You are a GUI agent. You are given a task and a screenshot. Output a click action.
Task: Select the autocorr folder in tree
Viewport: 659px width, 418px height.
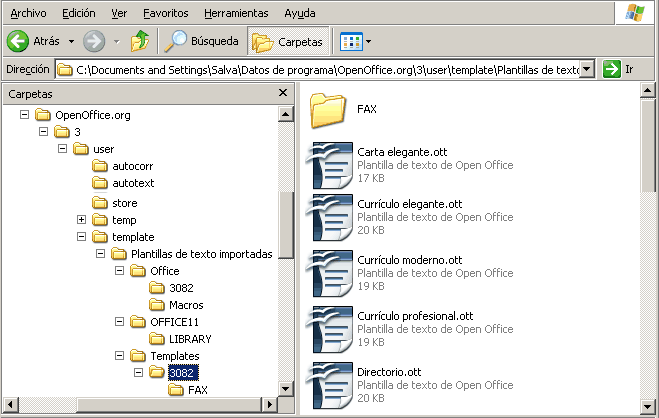click(x=122, y=166)
